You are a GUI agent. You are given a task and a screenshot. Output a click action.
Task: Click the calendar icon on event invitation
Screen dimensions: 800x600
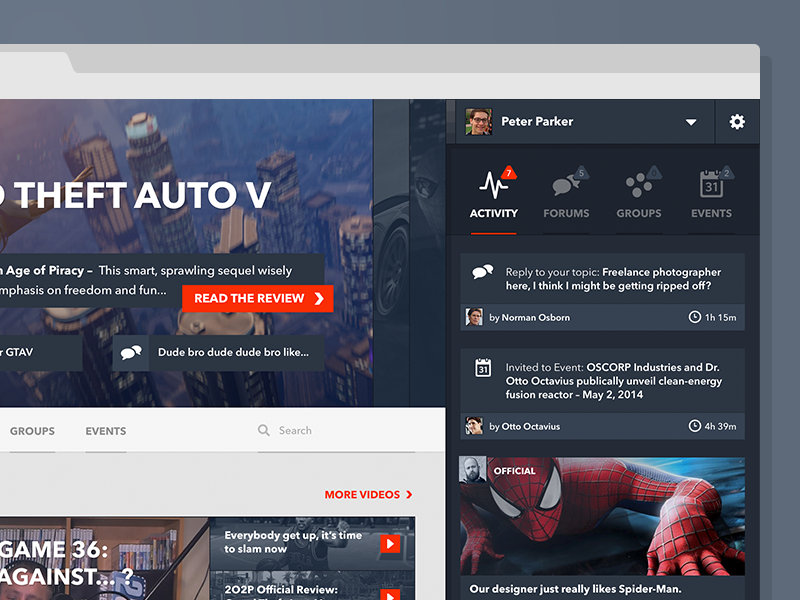(x=483, y=367)
